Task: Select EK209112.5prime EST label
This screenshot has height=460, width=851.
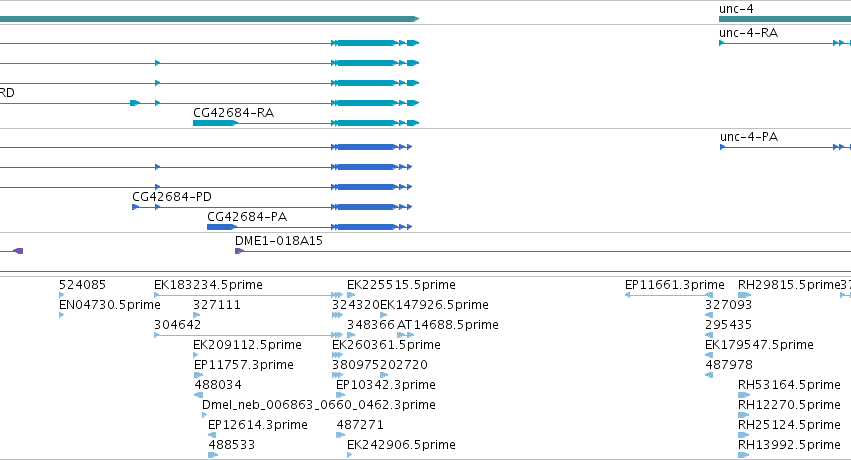Action: (x=247, y=345)
